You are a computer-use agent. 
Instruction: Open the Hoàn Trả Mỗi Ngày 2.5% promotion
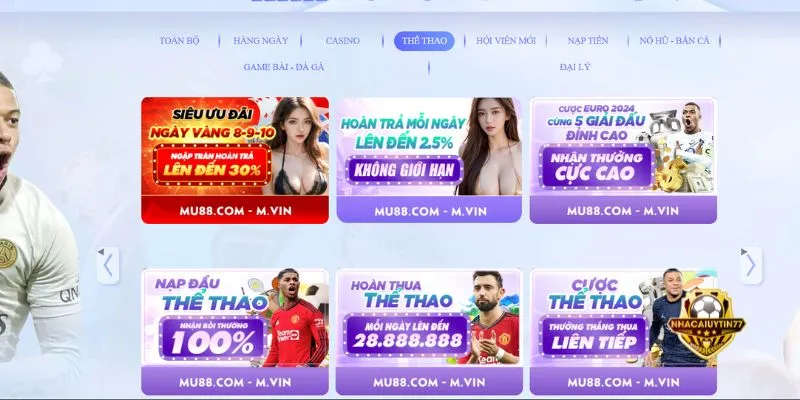coord(429,160)
